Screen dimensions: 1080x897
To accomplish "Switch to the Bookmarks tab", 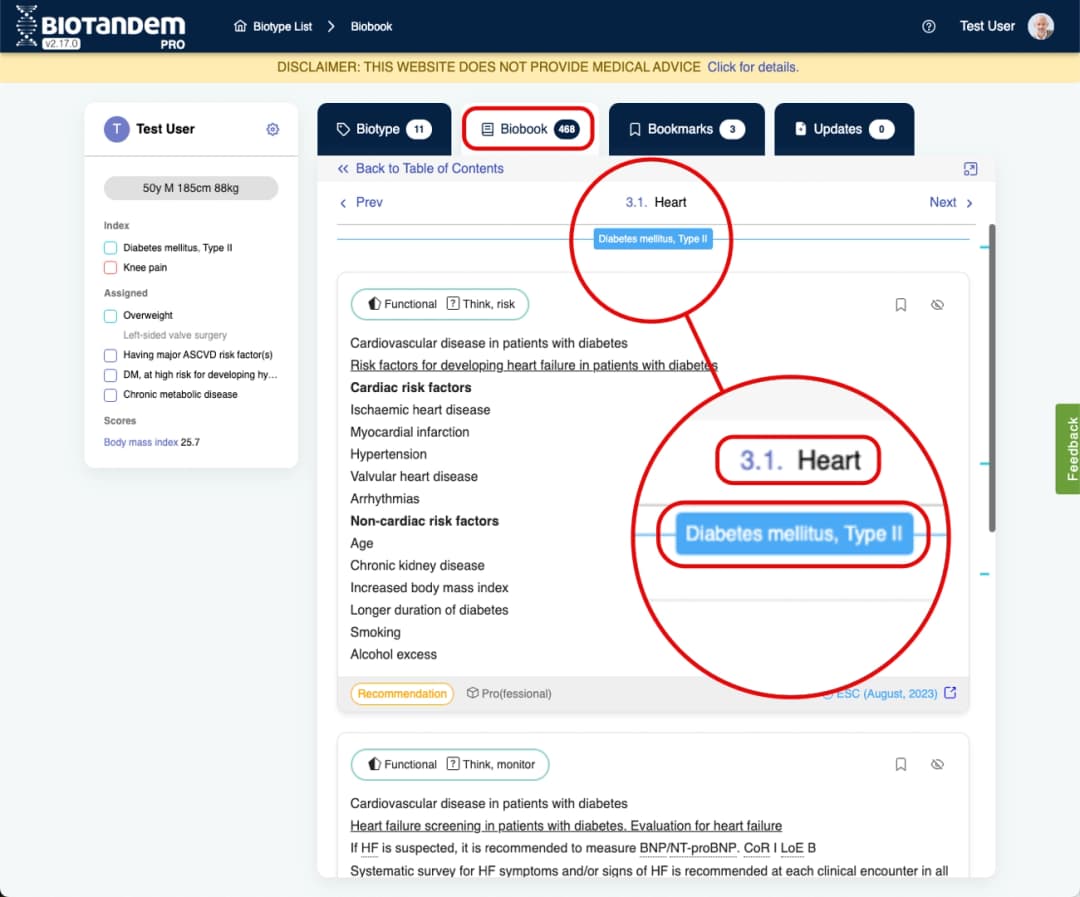I will coord(686,129).
